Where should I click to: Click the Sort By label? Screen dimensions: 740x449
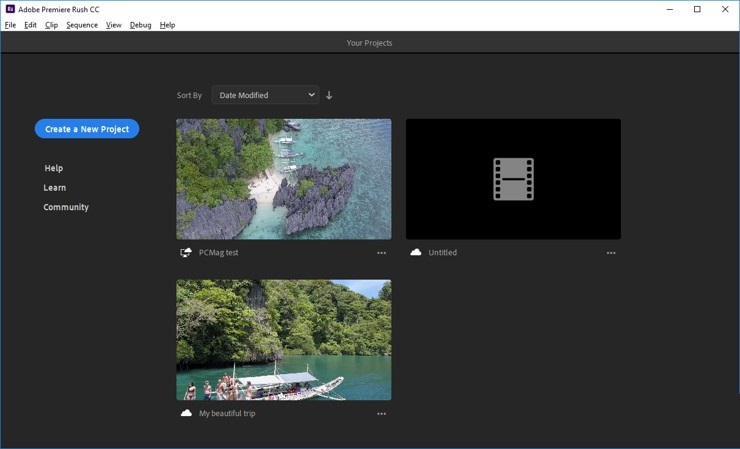[189, 95]
